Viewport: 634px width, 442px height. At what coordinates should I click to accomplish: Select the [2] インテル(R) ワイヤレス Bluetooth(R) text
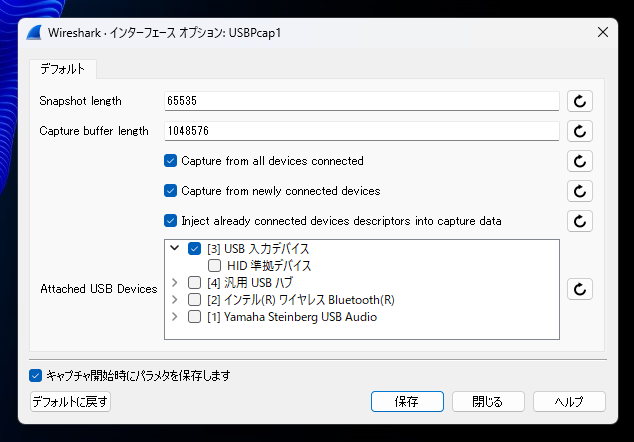click(x=301, y=300)
